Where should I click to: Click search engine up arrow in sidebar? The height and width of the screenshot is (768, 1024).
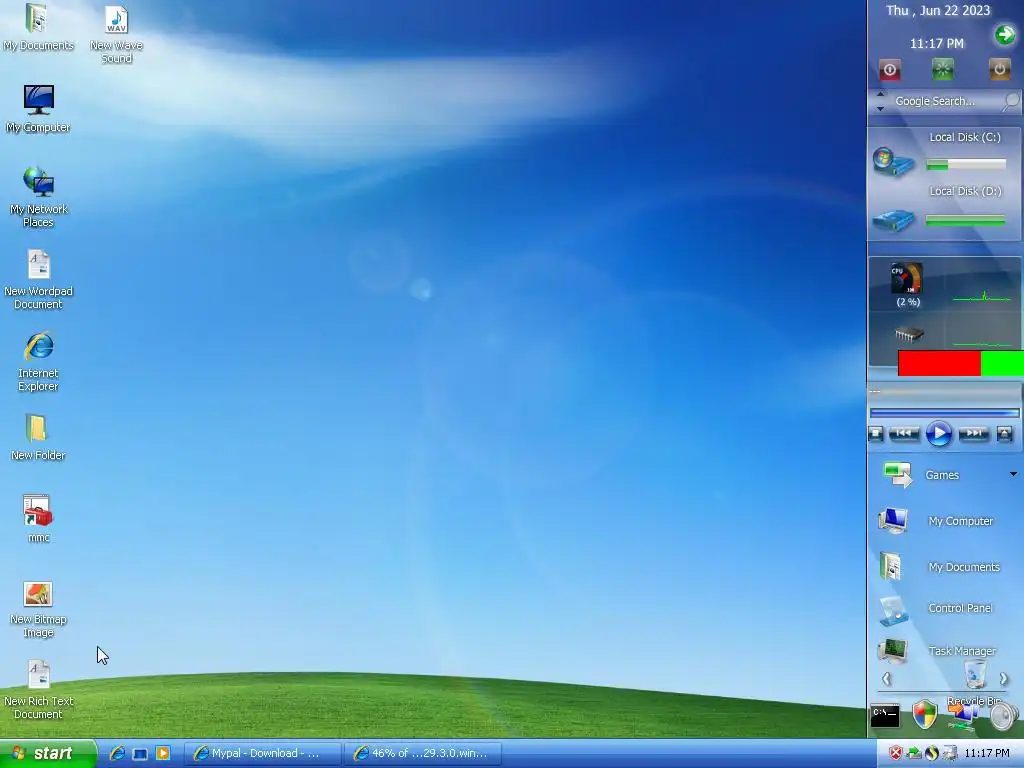(880, 95)
